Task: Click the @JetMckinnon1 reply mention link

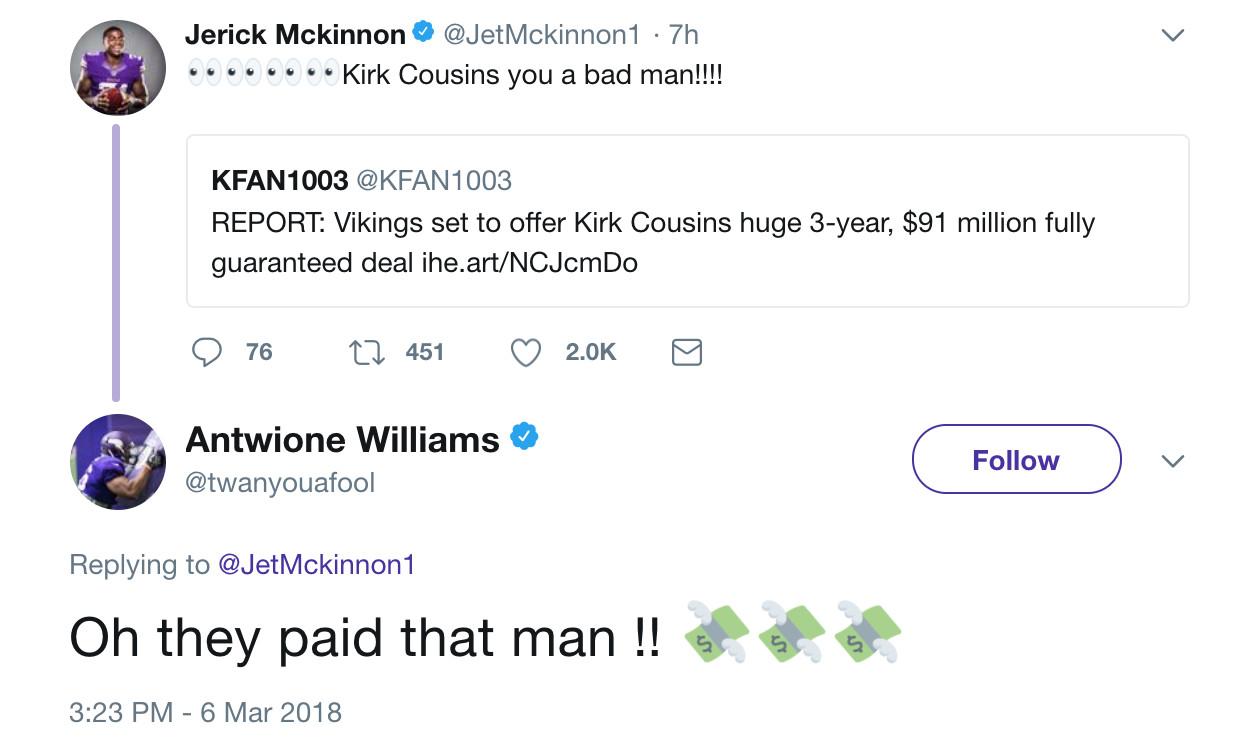Action: [x=316, y=565]
